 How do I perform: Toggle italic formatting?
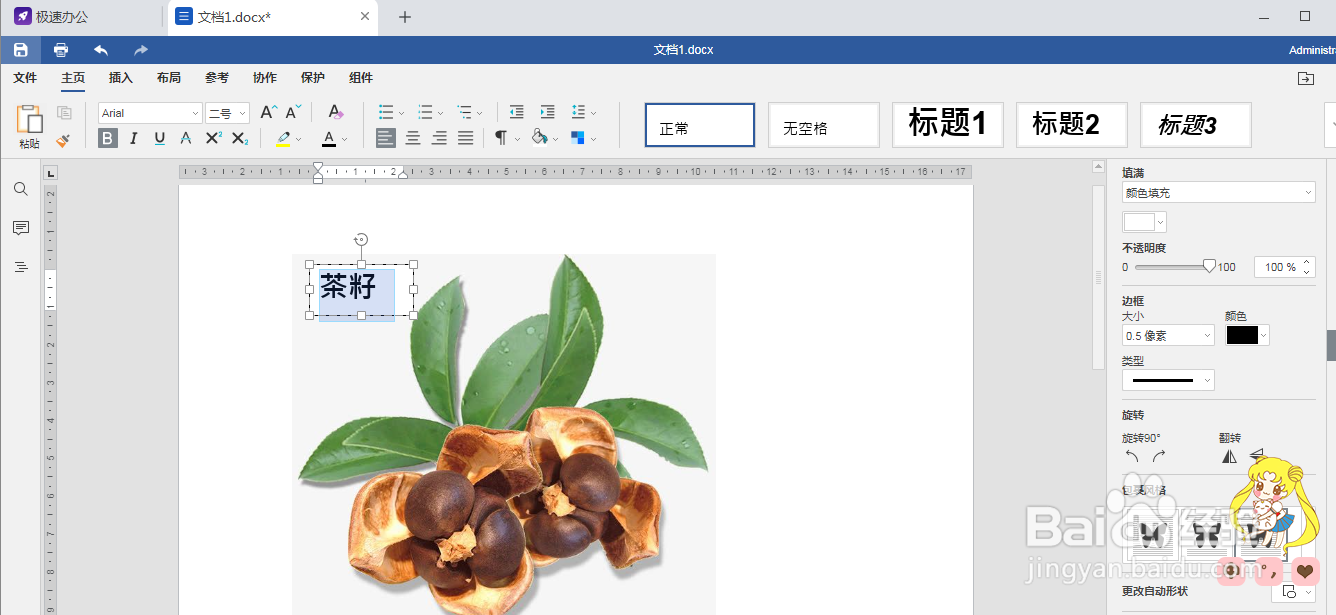click(134, 138)
